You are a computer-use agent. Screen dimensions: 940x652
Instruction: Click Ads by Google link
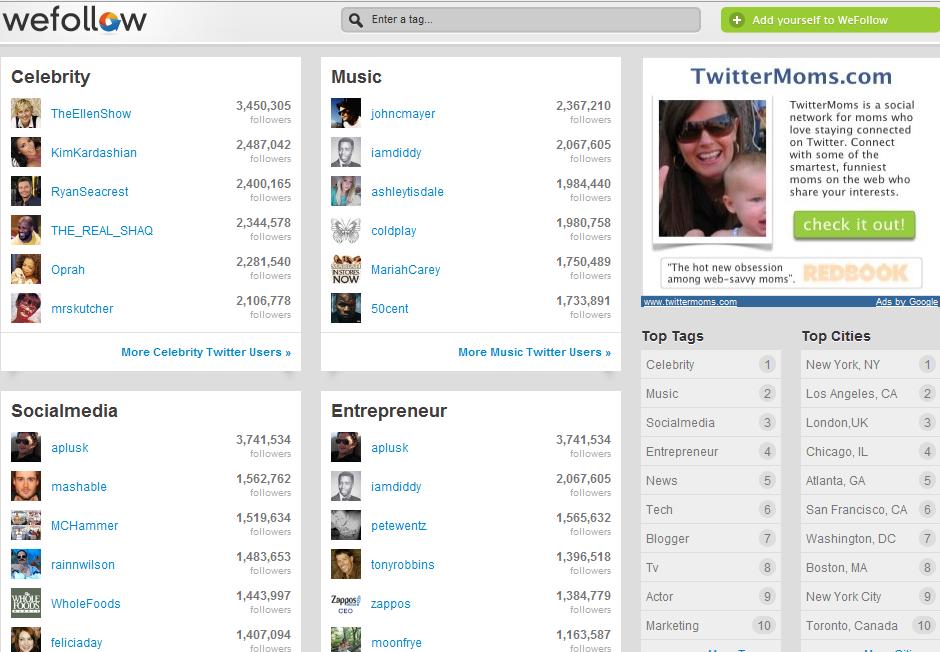pyautogui.click(x=906, y=301)
